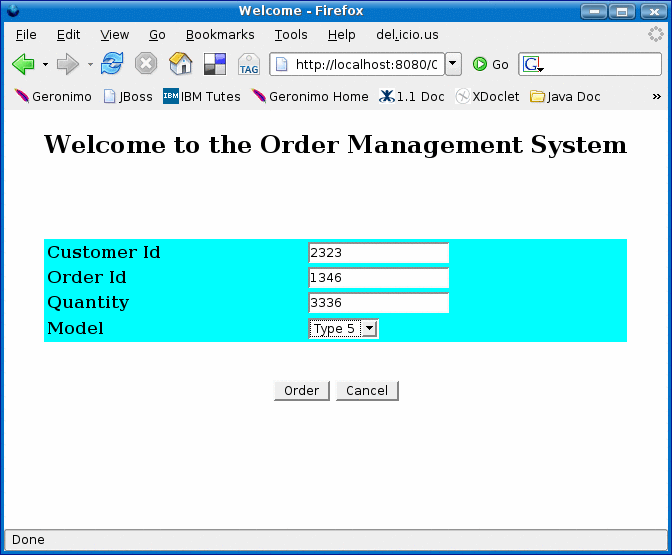The image size is (672, 555).
Task: Click the grey Forward arrow
Action: pos(68,64)
